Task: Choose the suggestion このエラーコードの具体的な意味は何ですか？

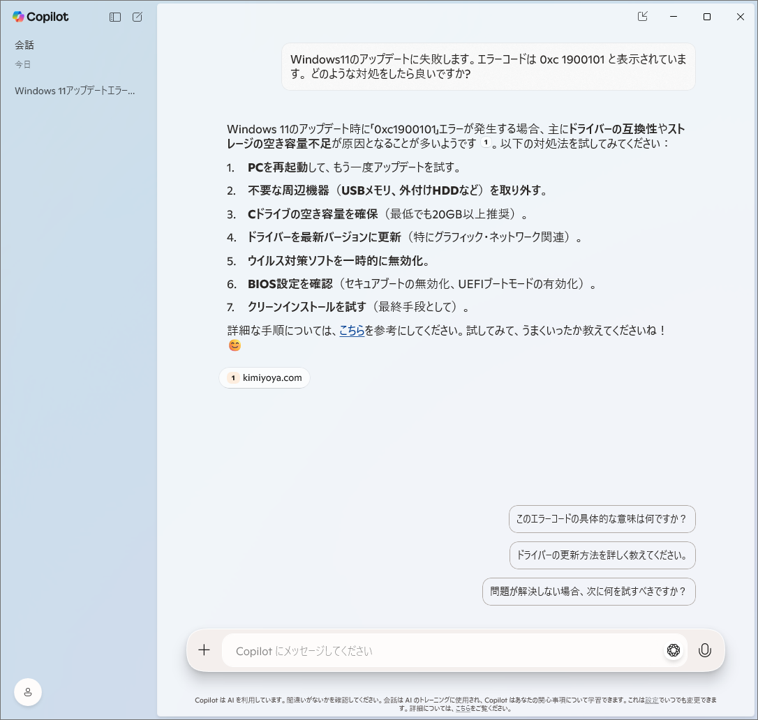Action: [x=601, y=519]
